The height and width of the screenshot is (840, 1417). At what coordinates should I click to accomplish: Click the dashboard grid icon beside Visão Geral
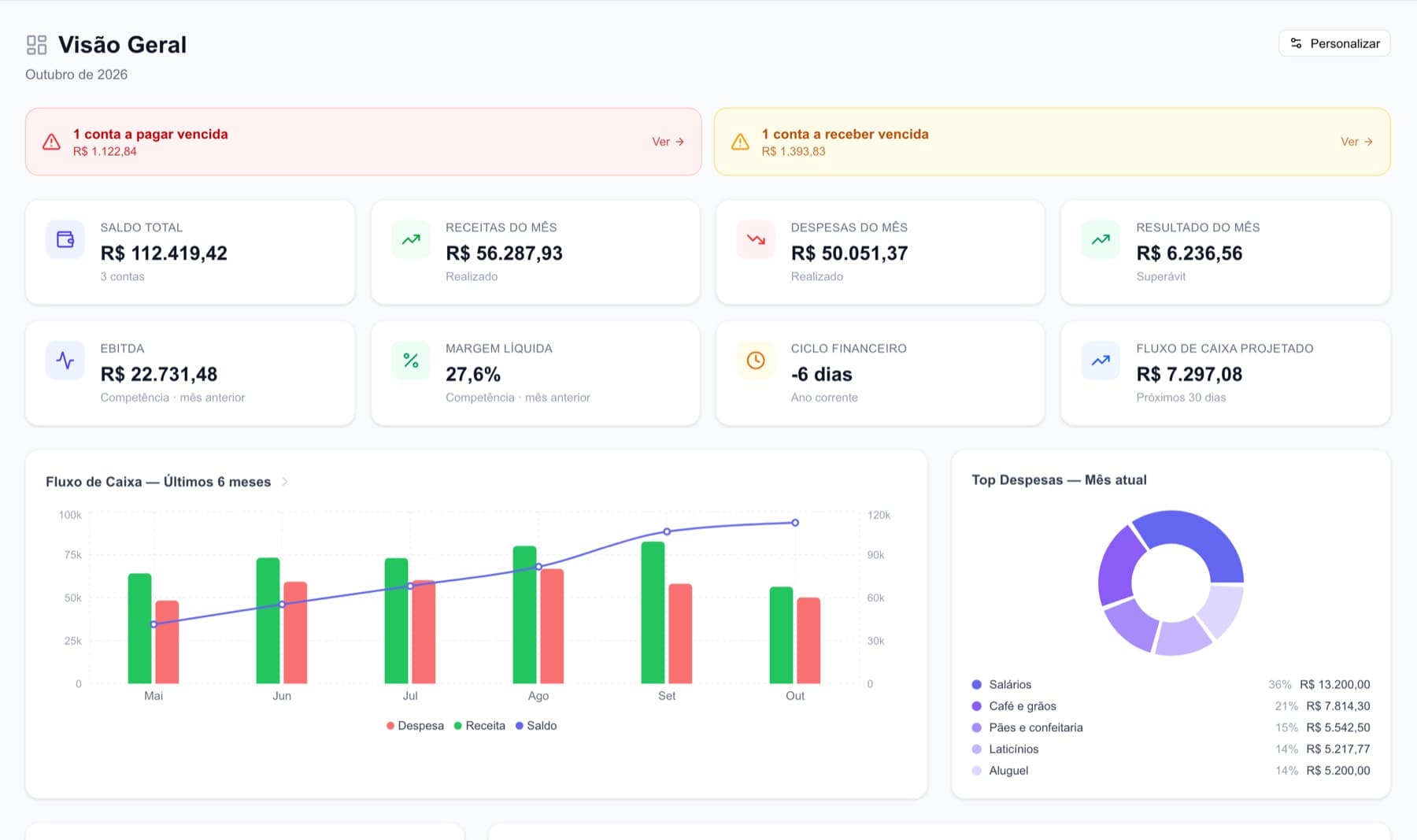[x=36, y=45]
